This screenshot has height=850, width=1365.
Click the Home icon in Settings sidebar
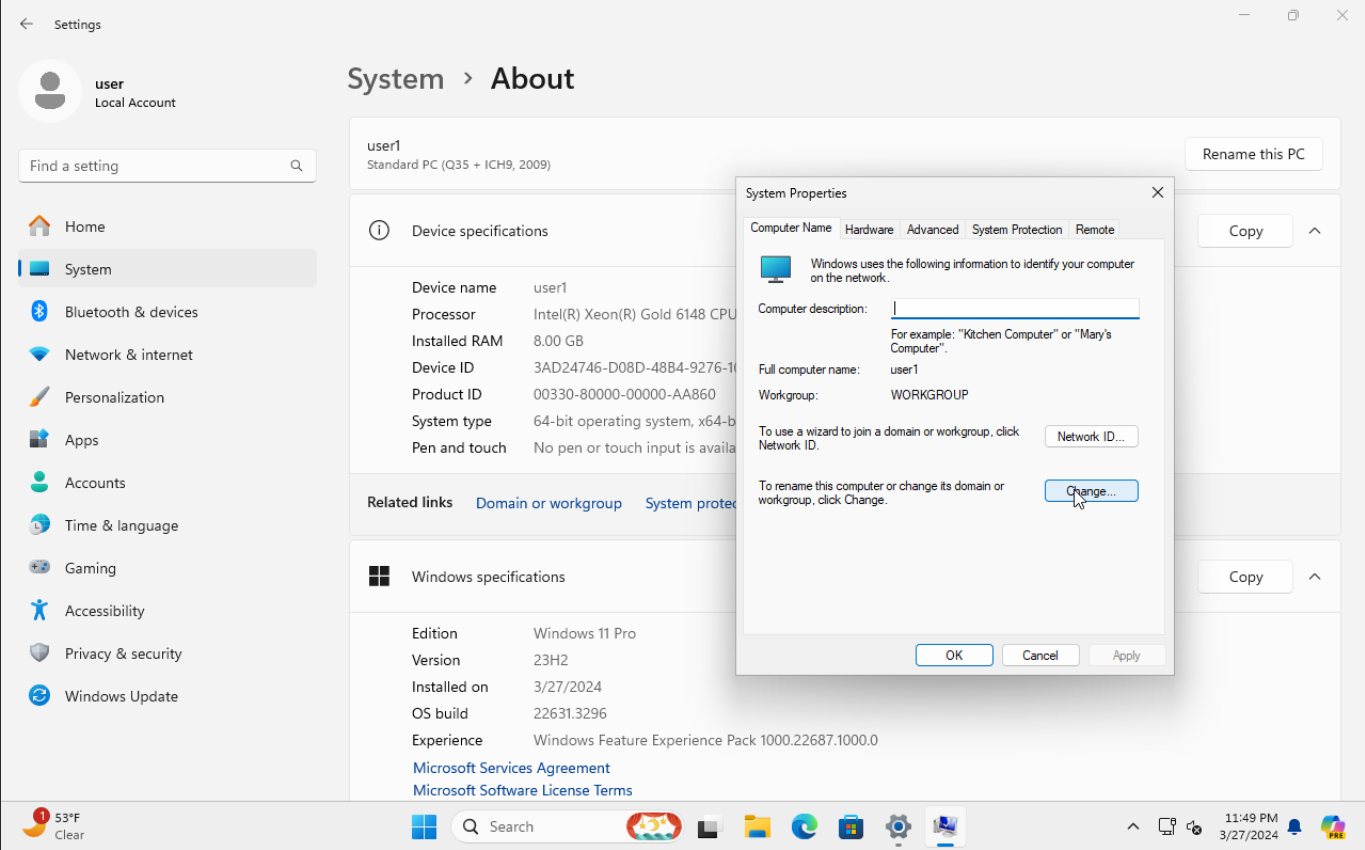tap(39, 226)
